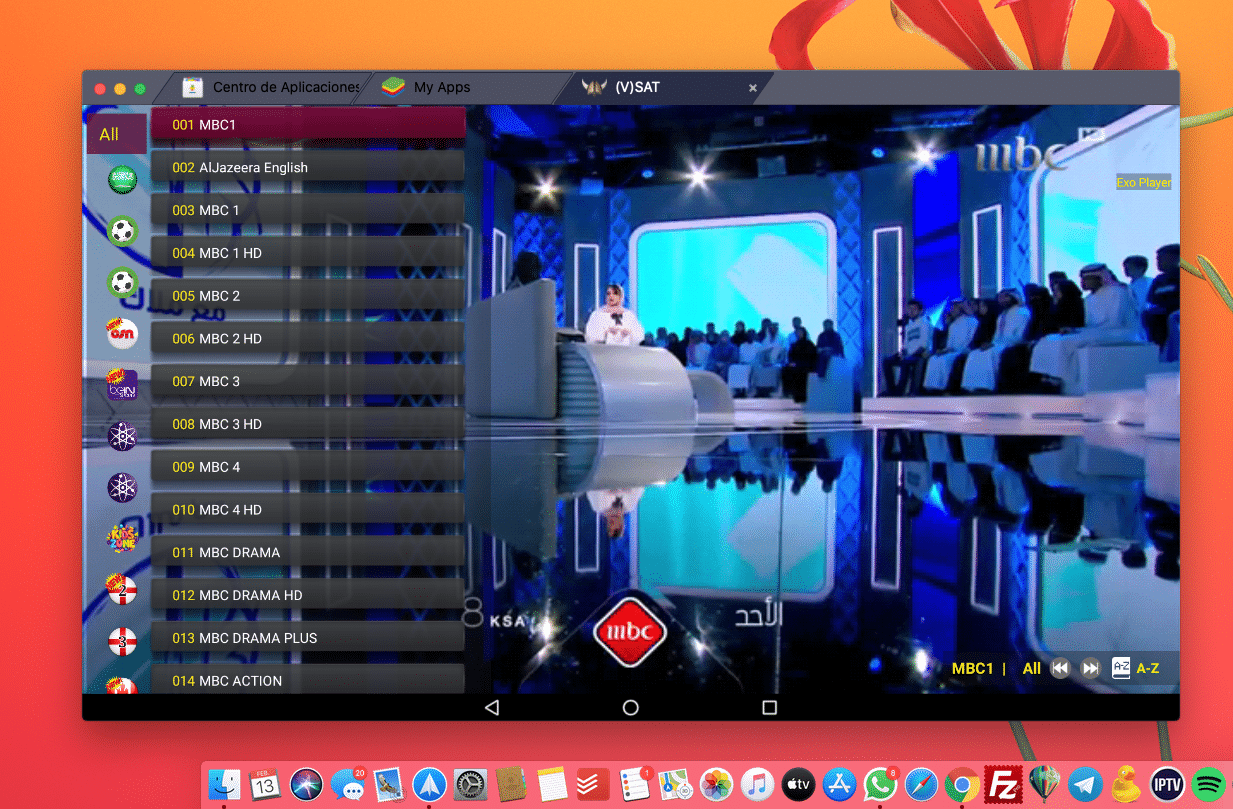
Task: Play channel 014 MBC ACTION
Action: [307, 680]
